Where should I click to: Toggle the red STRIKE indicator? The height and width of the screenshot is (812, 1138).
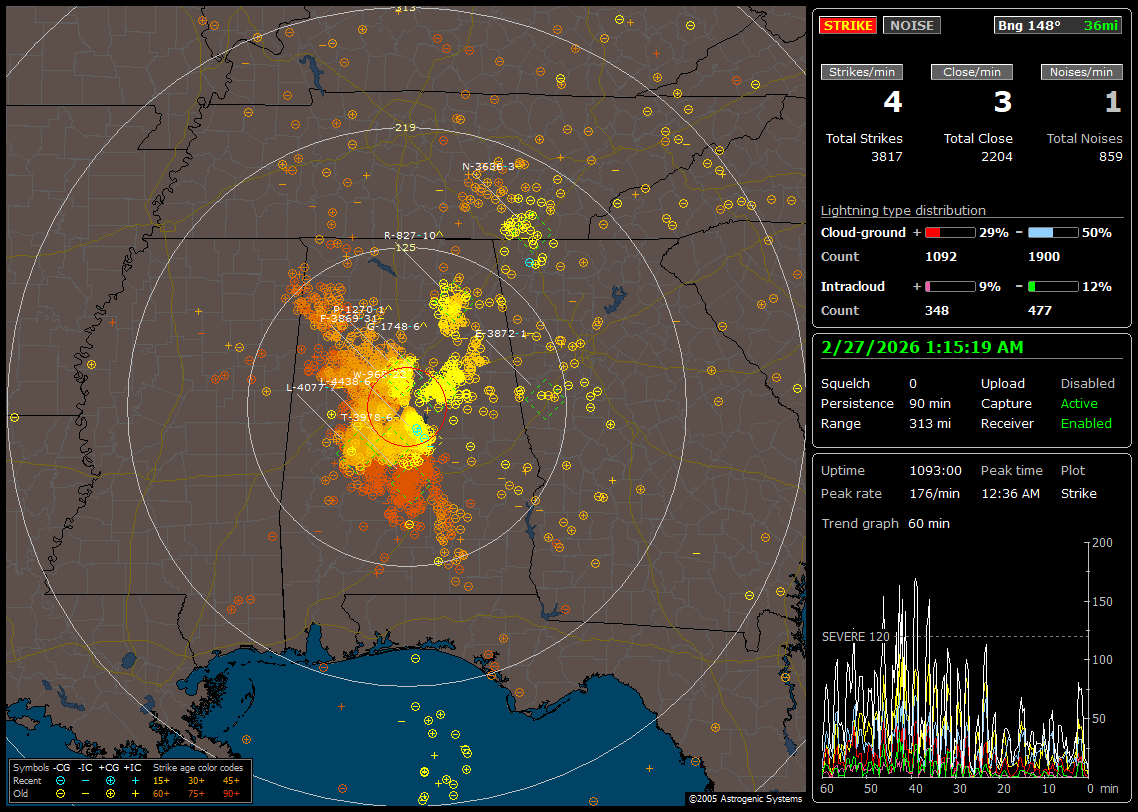pyautogui.click(x=848, y=26)
